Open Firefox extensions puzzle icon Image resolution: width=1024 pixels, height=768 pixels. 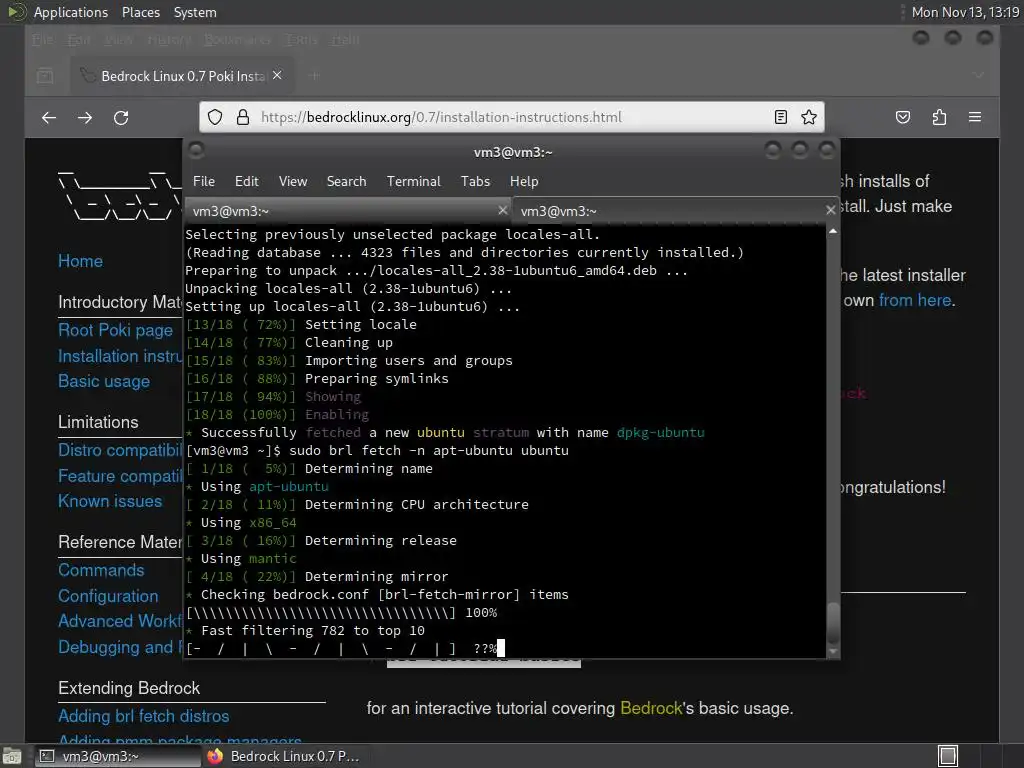[x=939, y=117]
